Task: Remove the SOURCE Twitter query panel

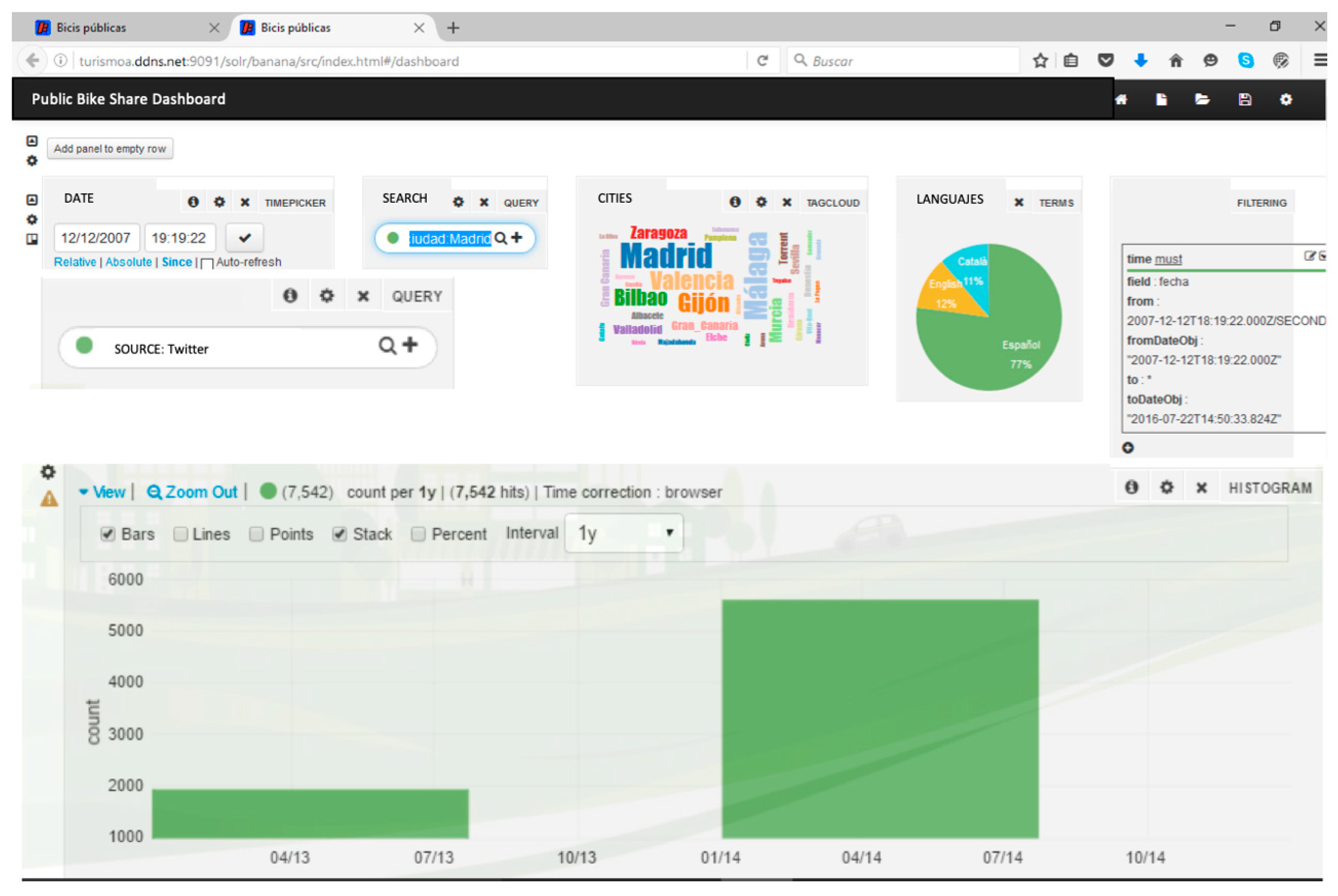Action: pos(362,296)
